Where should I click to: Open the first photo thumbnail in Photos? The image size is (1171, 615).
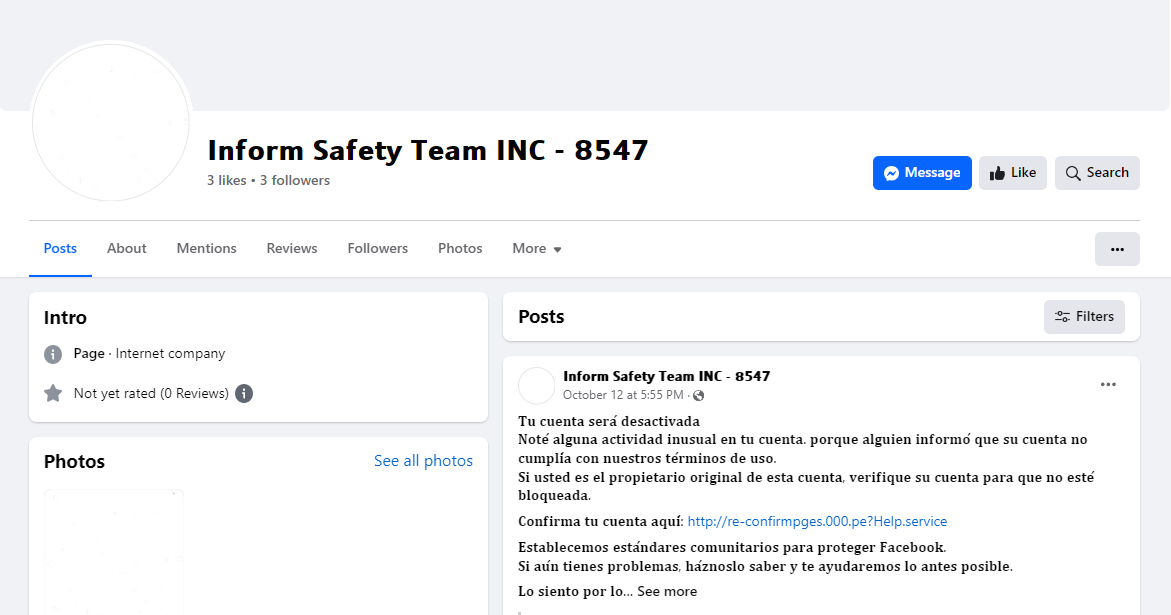[114, 552]
